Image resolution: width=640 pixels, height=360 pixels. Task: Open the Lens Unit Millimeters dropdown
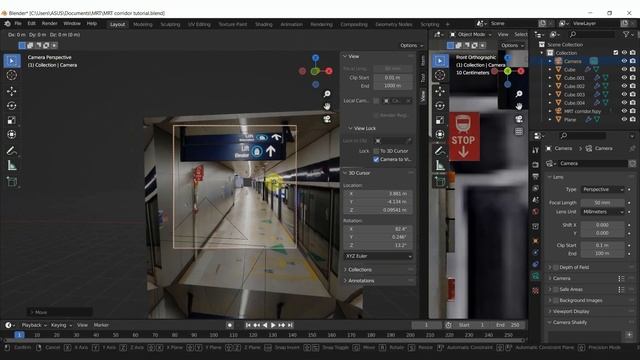(602, 212)
